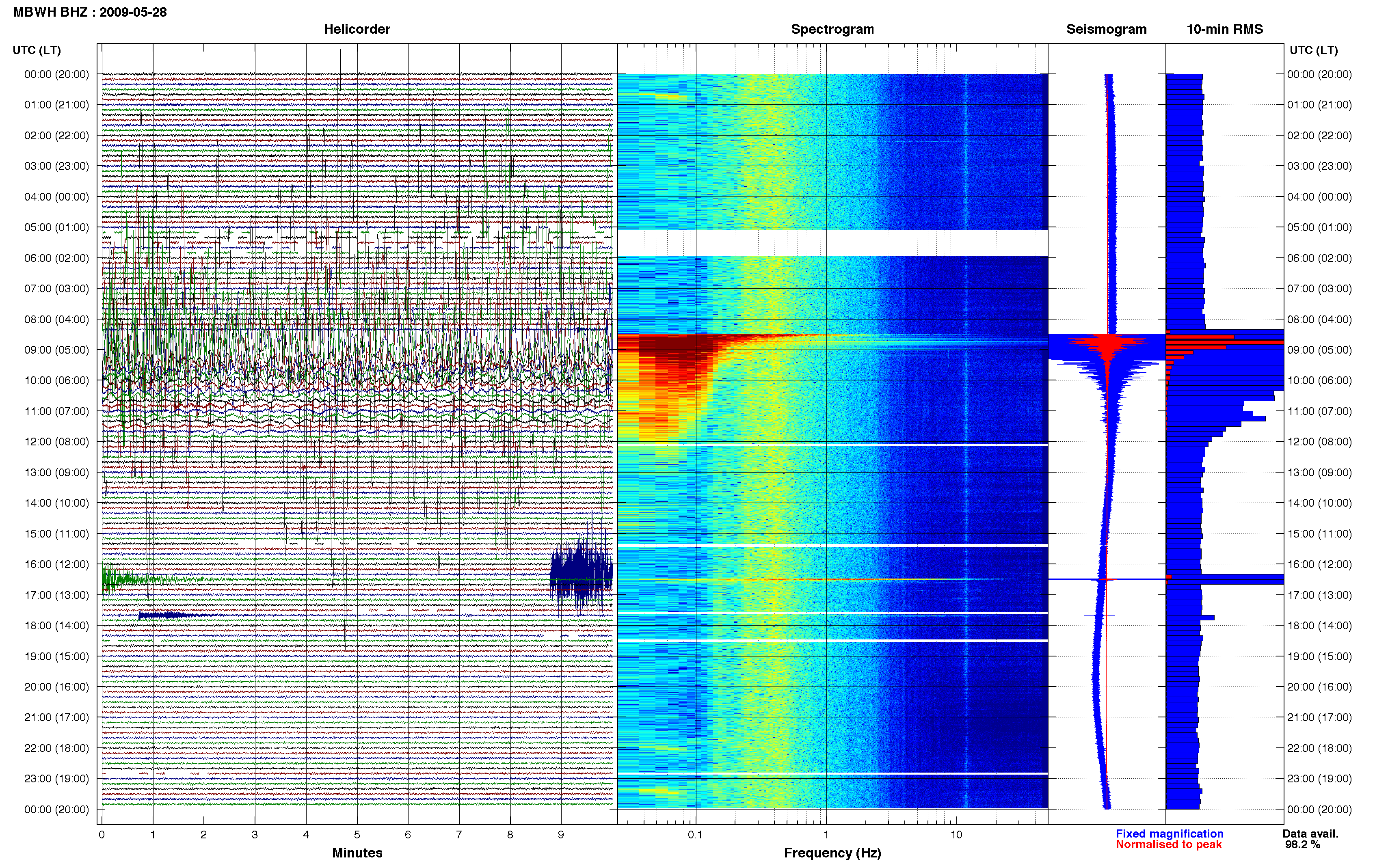Click right time label 11:00 (07:00)
Screen dimensions: 1388x868
[x=1319, y=411]
